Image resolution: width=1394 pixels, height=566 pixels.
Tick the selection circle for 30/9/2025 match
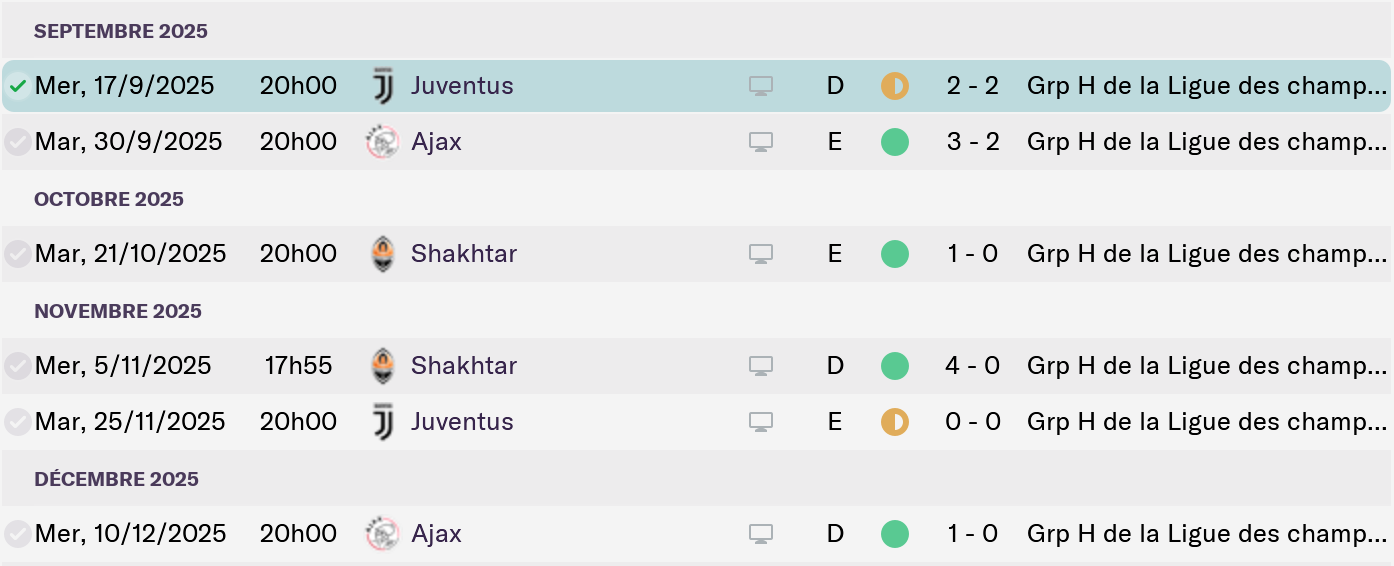[17, 142]
